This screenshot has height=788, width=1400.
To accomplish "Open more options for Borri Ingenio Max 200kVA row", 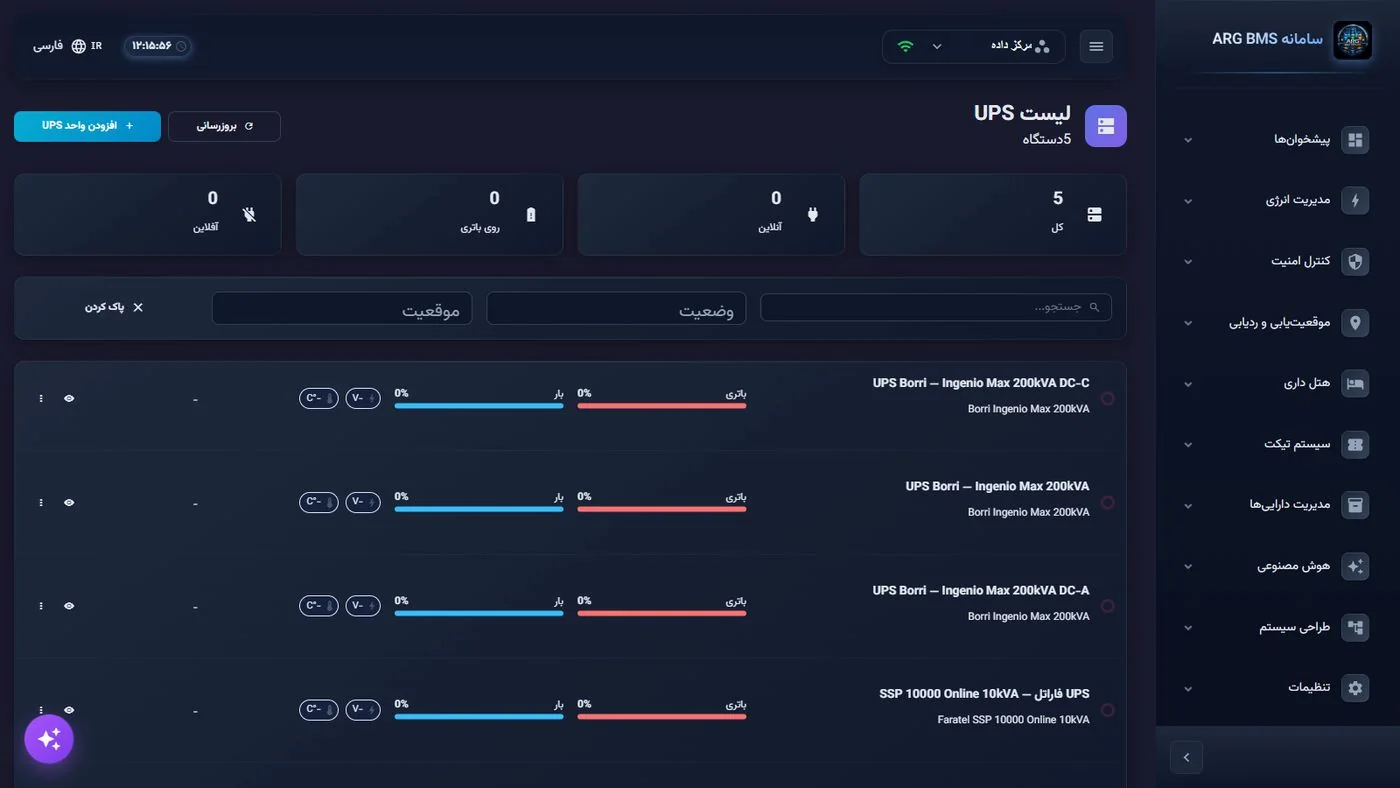I will [41, 502].
